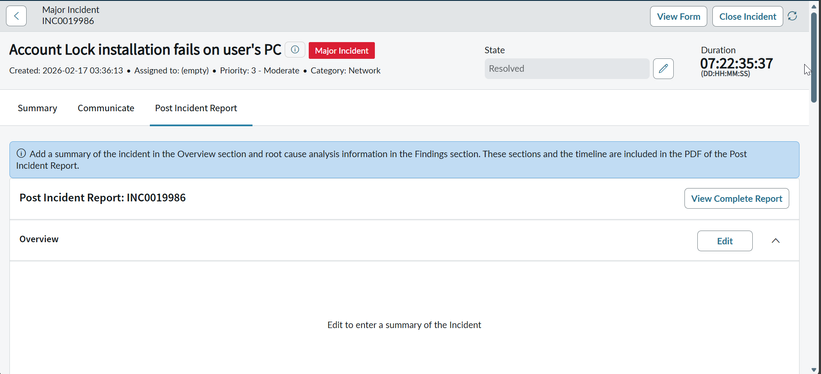
Task: Click the Category: Network text
Action: (x=346, y=71)
